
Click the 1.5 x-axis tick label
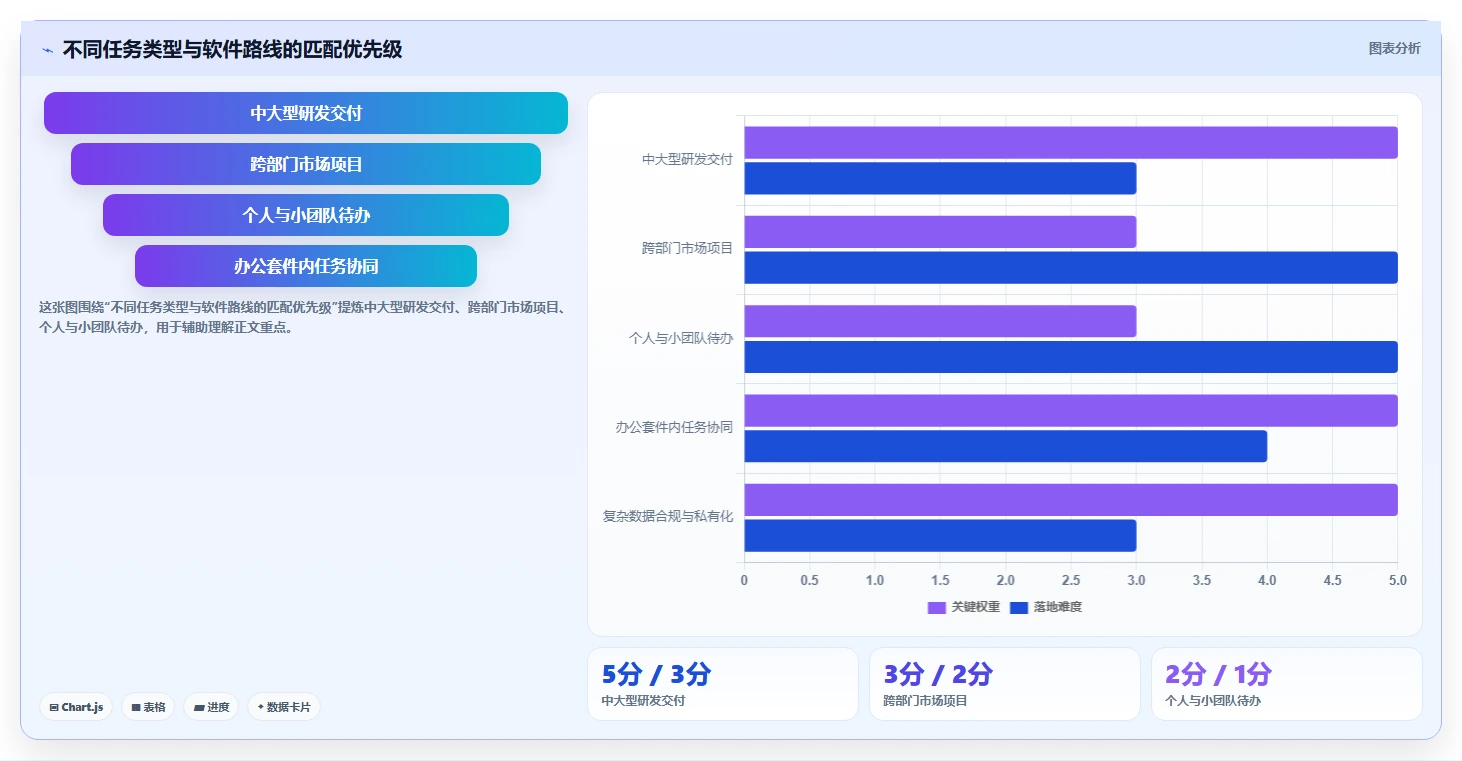coord(940,580)
